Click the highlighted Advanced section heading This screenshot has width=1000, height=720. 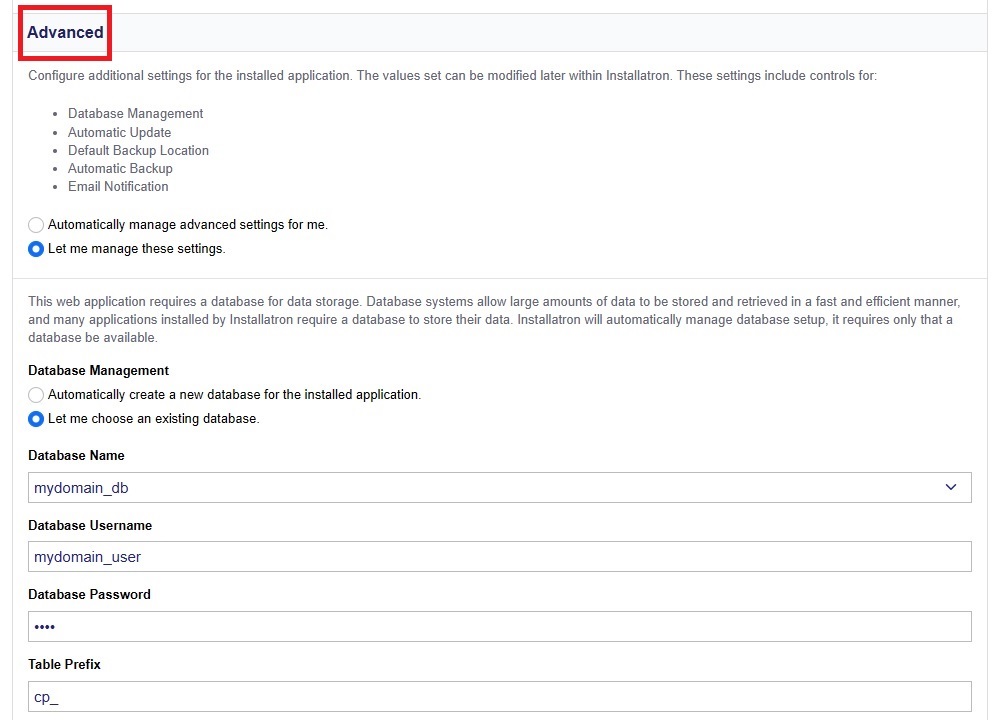(64, 32)
